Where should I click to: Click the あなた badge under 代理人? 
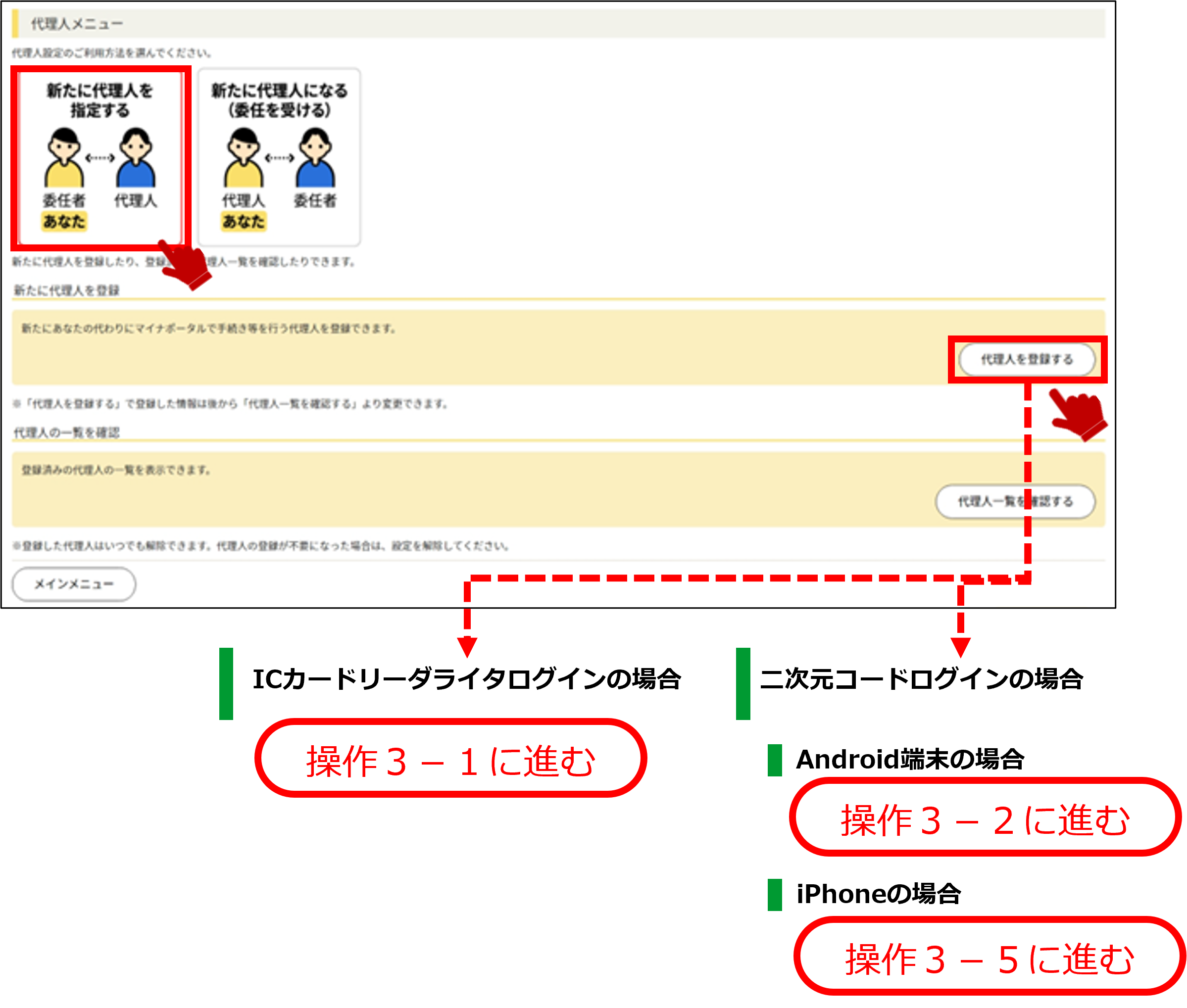(244, 221)
